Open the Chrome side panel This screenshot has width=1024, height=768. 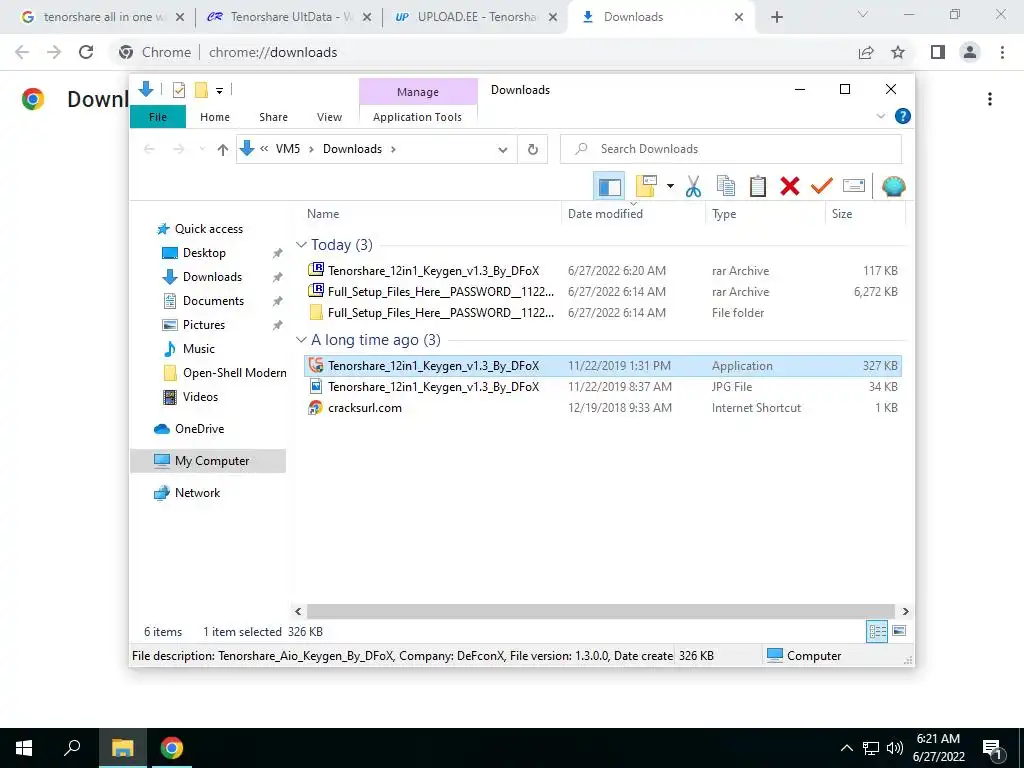[x=938, y=52]
